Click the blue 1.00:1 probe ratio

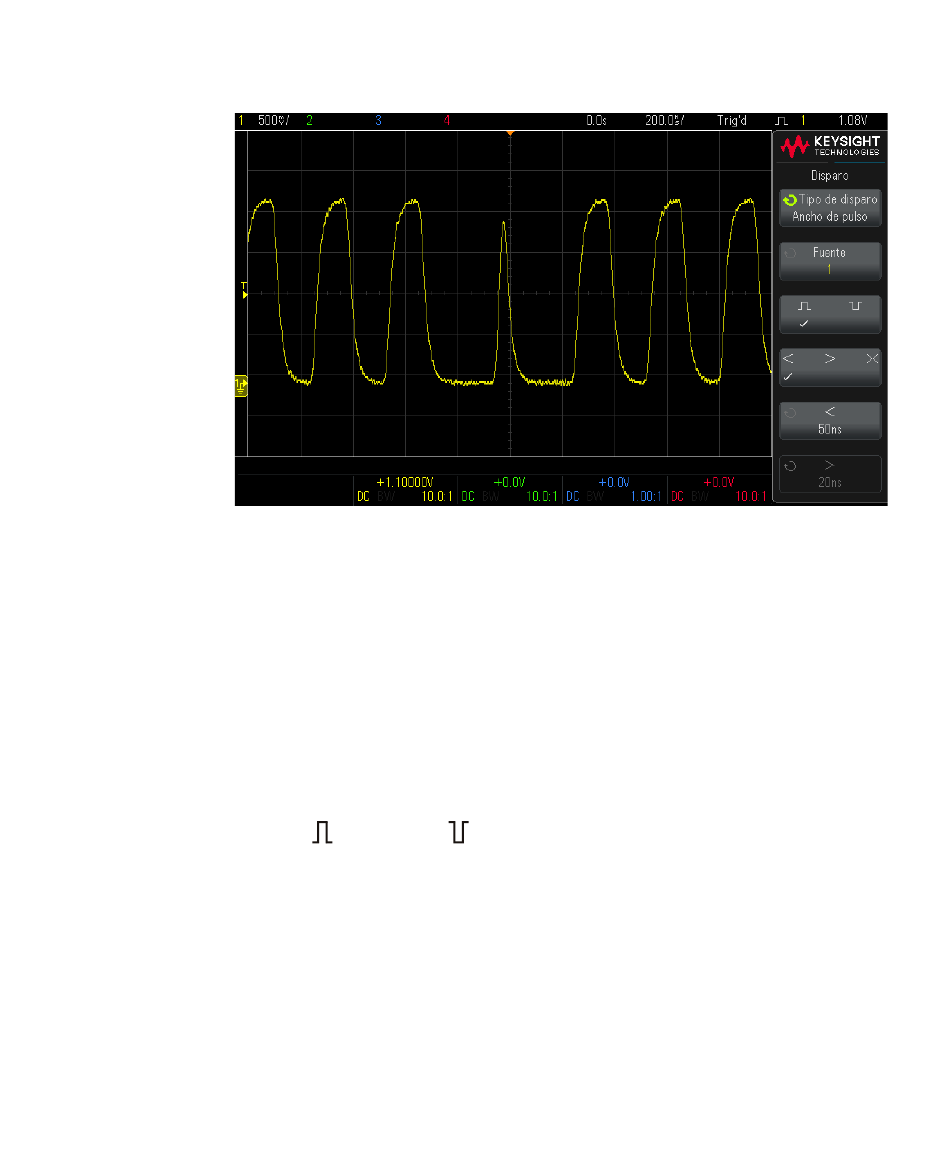[x=646, y=496]
